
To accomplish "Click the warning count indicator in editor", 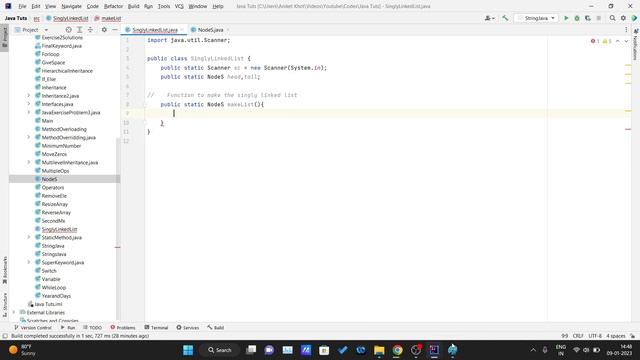I will 607,41.
